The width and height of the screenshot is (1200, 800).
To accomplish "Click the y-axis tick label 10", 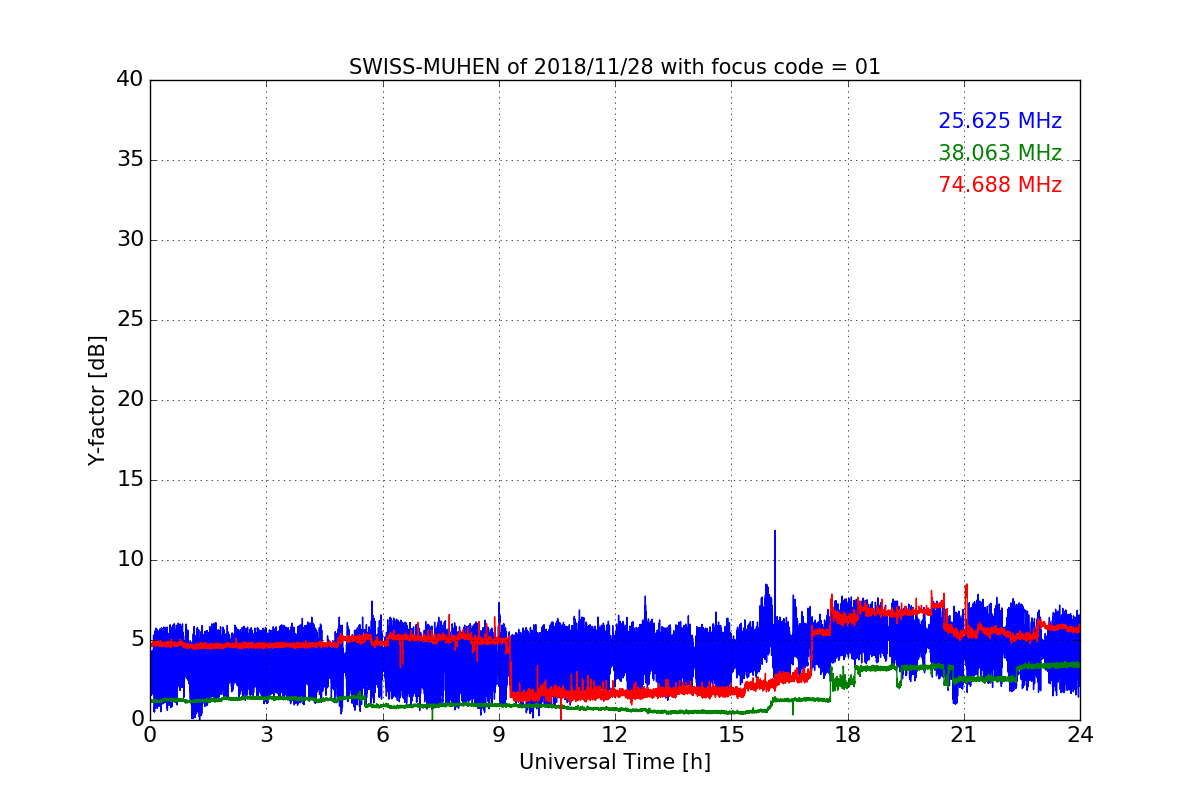I will pos(130,560).
